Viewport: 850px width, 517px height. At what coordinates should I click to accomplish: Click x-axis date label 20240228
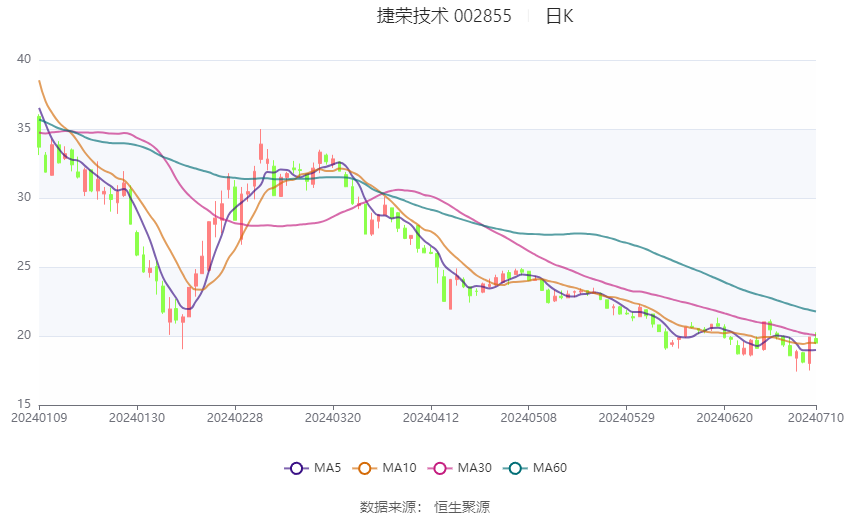coord(235,418)
